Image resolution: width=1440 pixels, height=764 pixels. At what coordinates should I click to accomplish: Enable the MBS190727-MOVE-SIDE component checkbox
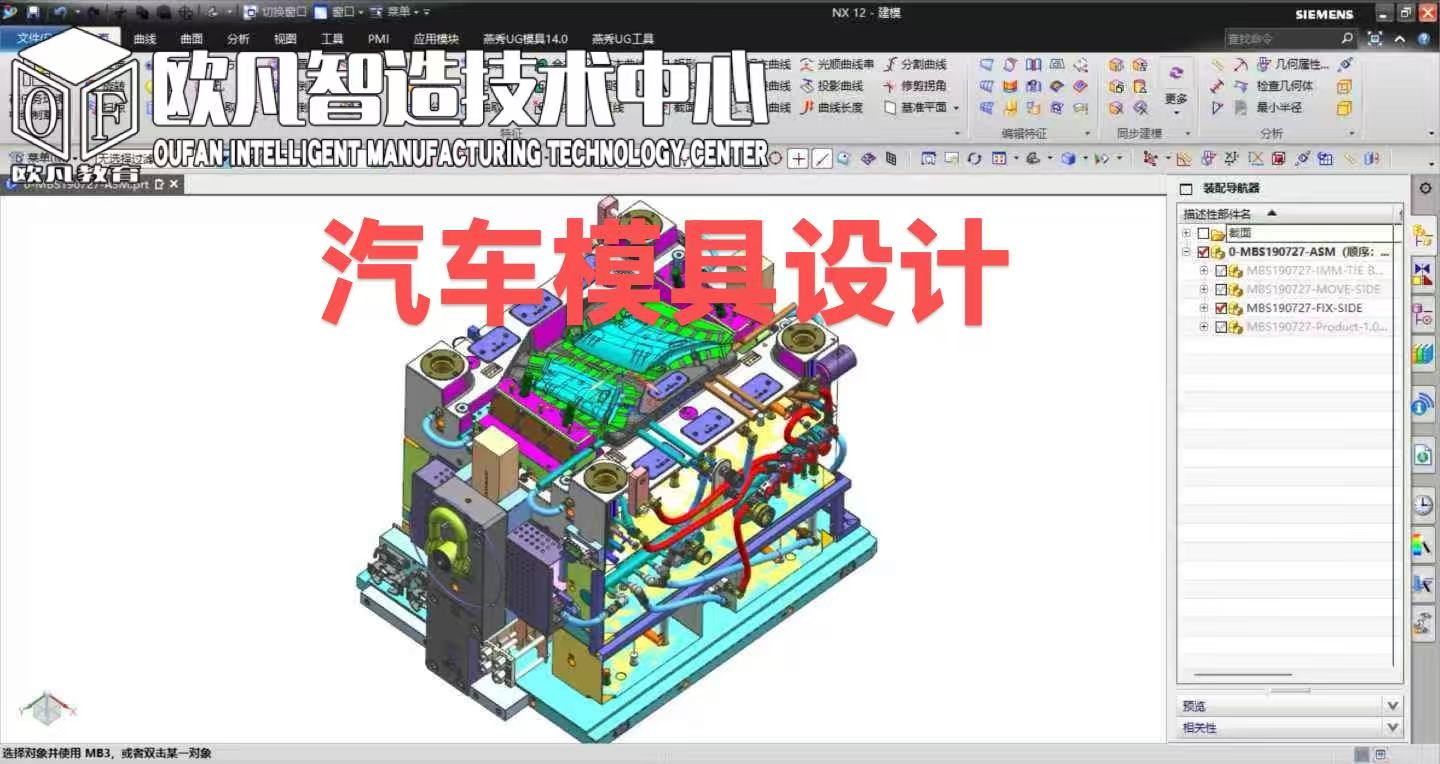coord(1220,289)
